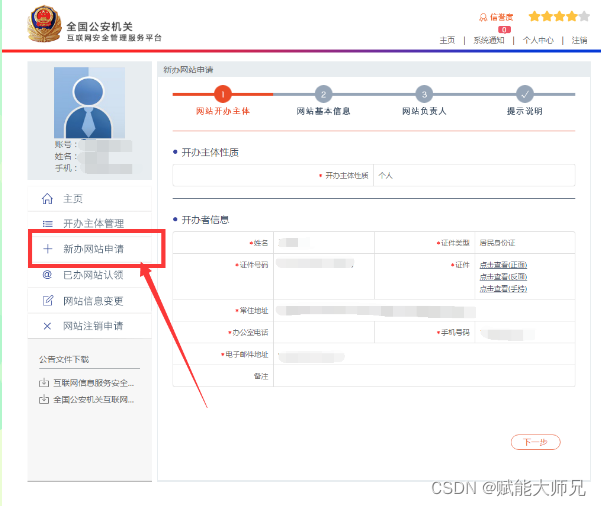This screenshot has height=506, width=601.
Task: Click the 手机号码 input field
Action: point(525,332)
